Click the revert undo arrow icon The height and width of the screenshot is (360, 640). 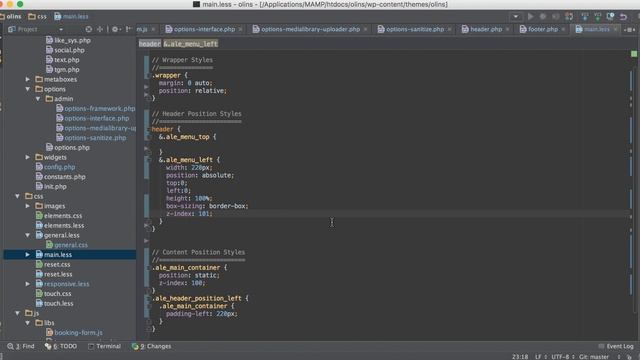point(623,17)
